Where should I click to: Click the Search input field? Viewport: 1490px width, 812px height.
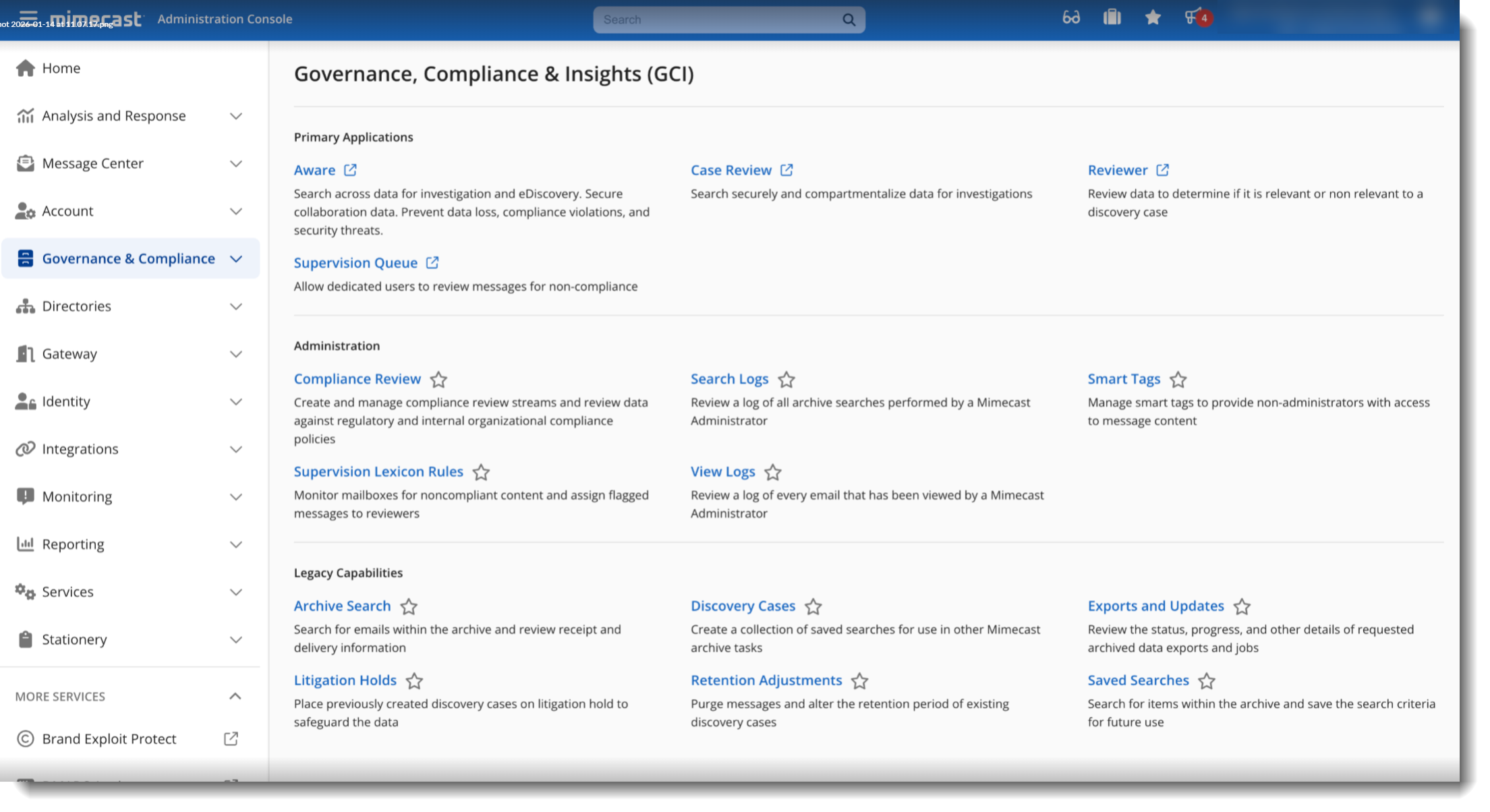(715, 20)
